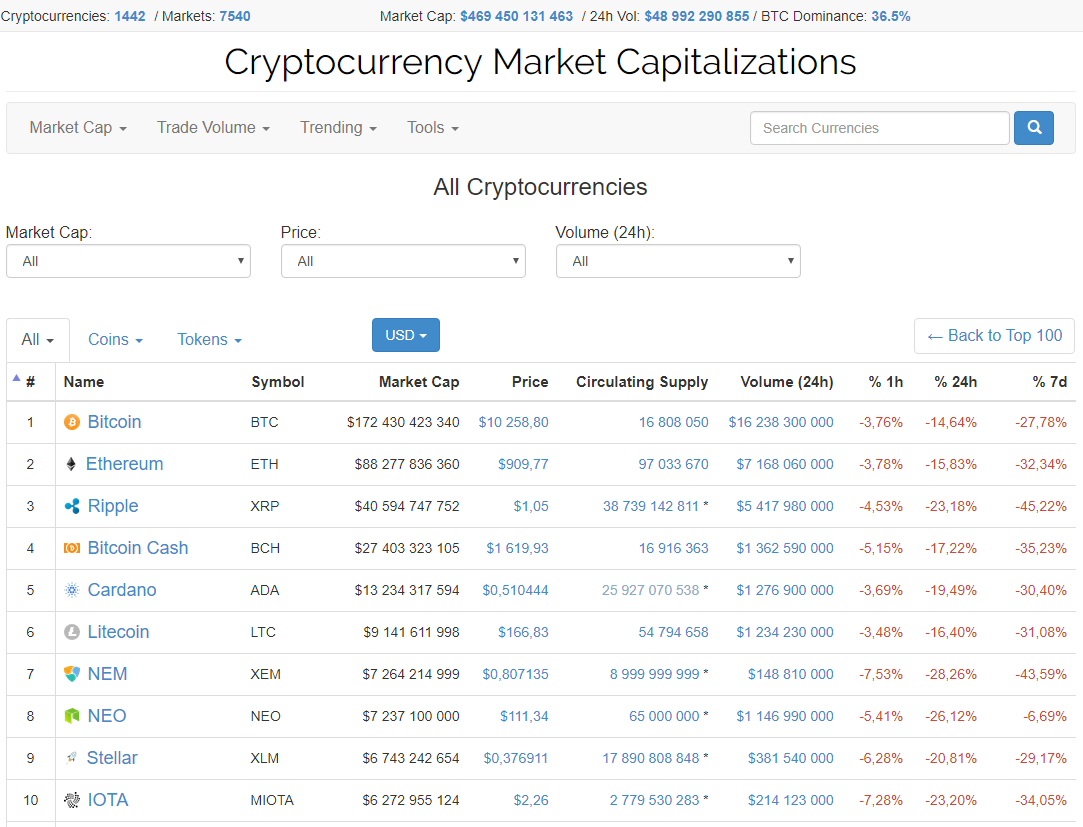Expand the USD currency selector
The image size is (1083, 827).
pos(405,335)
